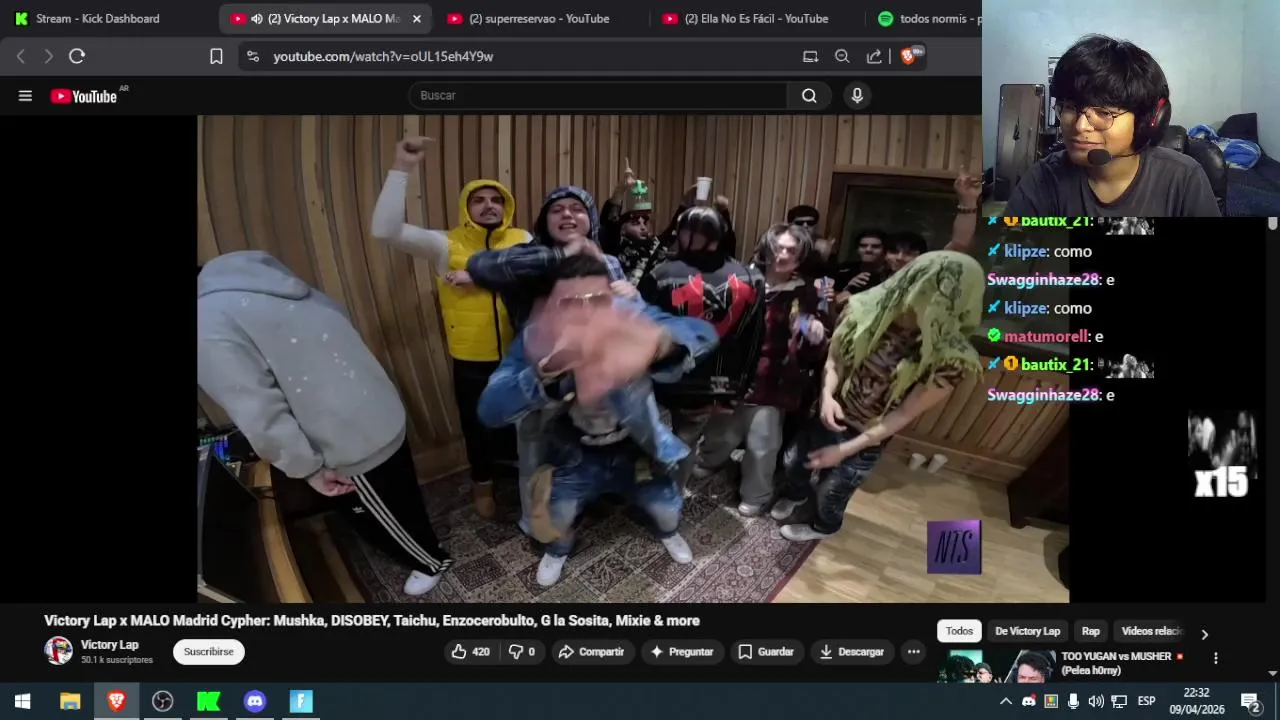Screen dimensions: 1280x720
Task: Dislike the video with thumbs down
Action: [521, 652]
